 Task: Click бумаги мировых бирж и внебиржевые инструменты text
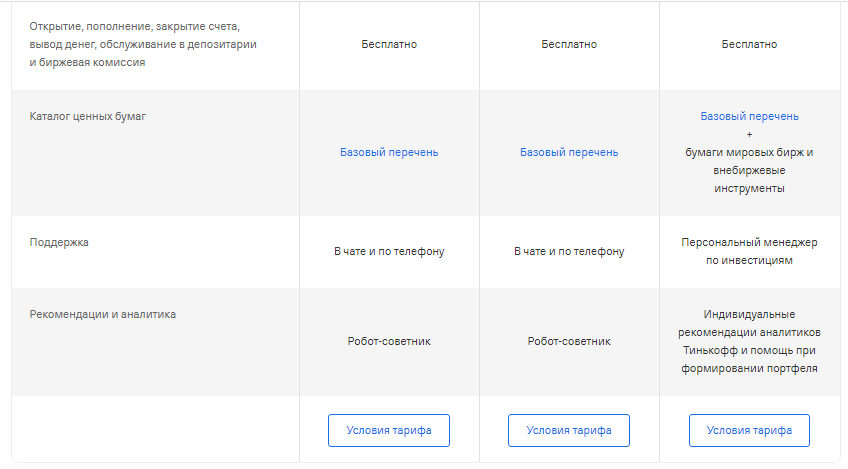[749, 170]
